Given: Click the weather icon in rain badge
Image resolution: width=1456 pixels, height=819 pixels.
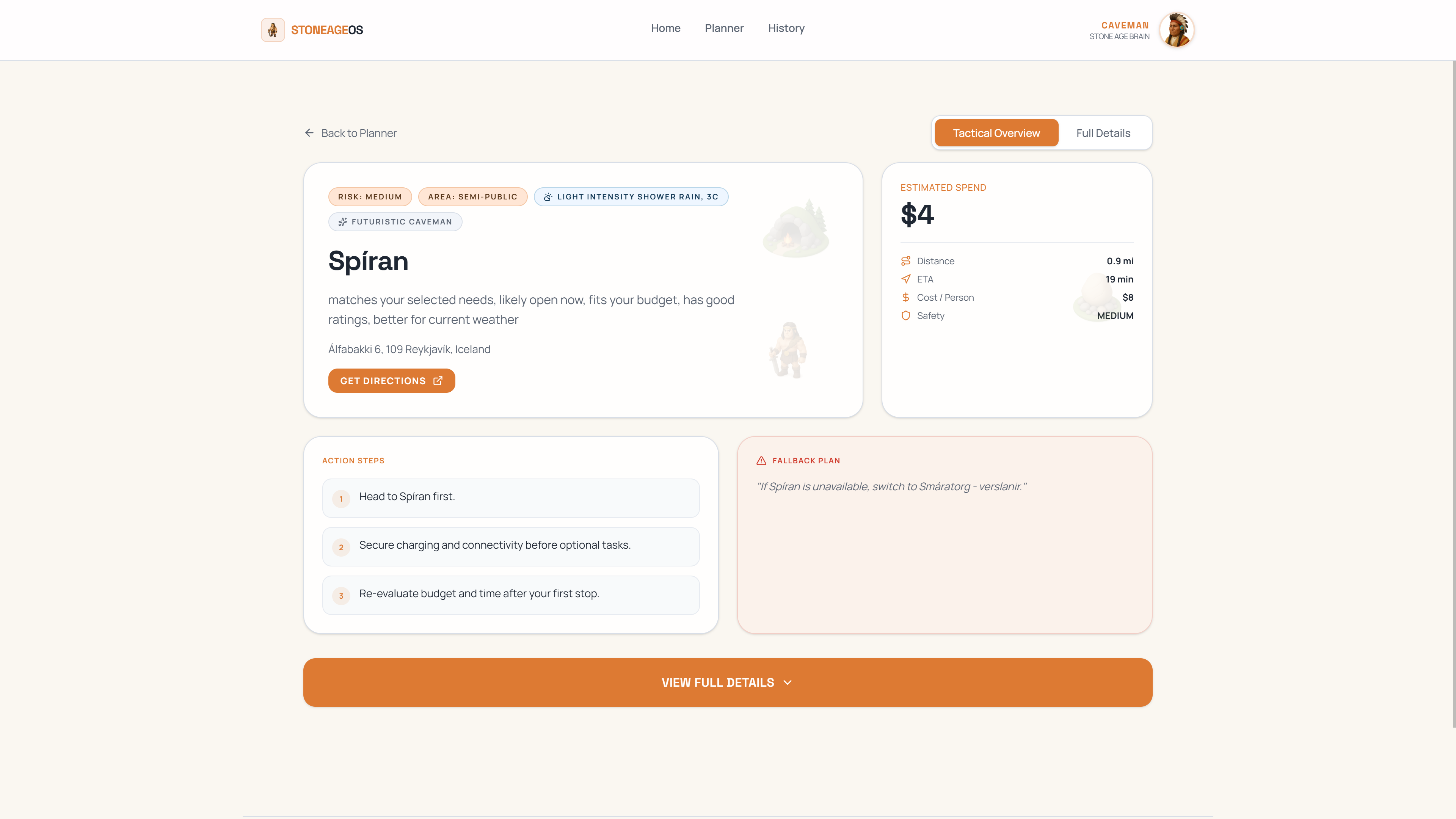Looking at the screenshot, I should [548, 197].
